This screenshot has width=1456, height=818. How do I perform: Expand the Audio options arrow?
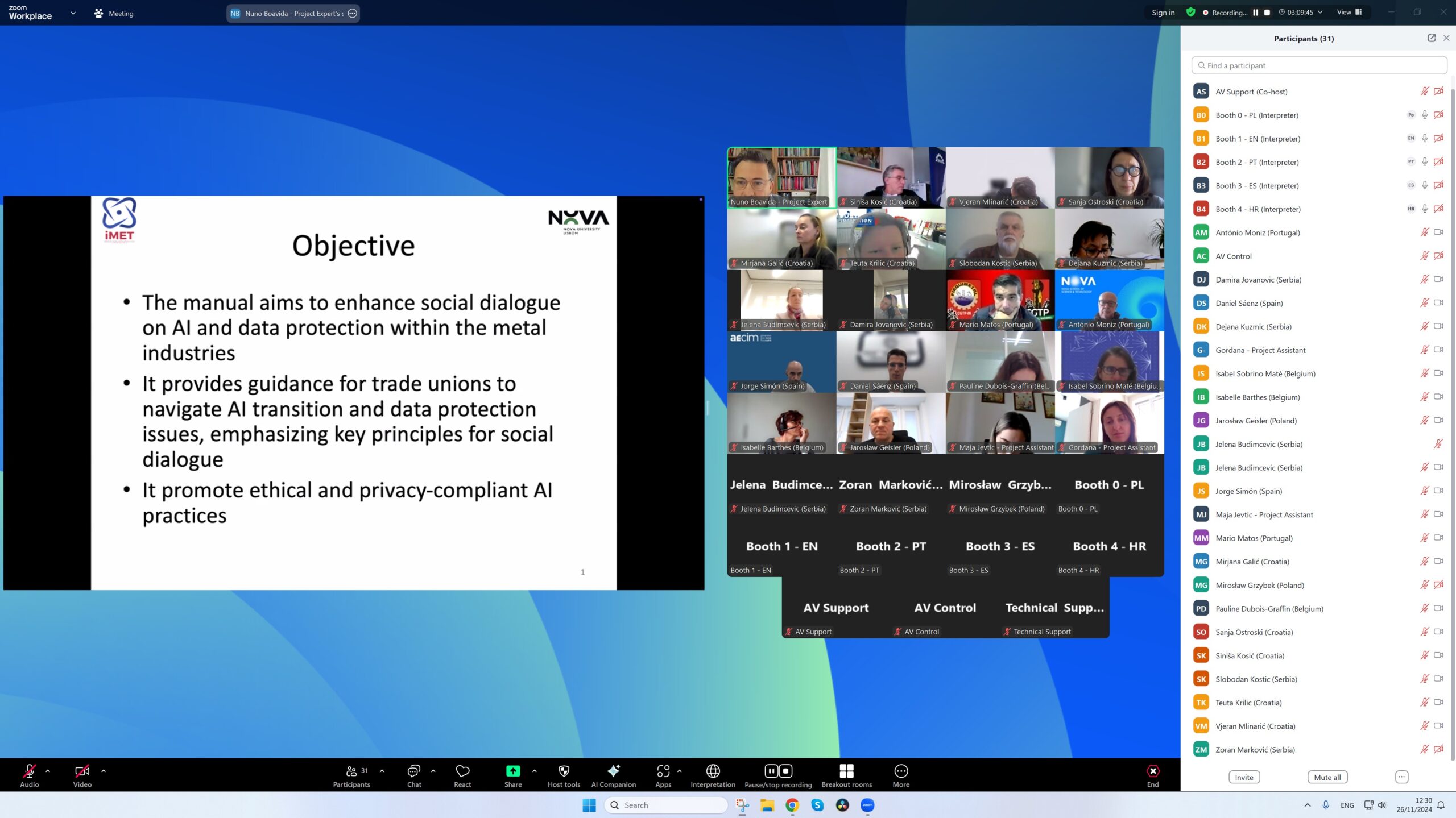[48, 771]
